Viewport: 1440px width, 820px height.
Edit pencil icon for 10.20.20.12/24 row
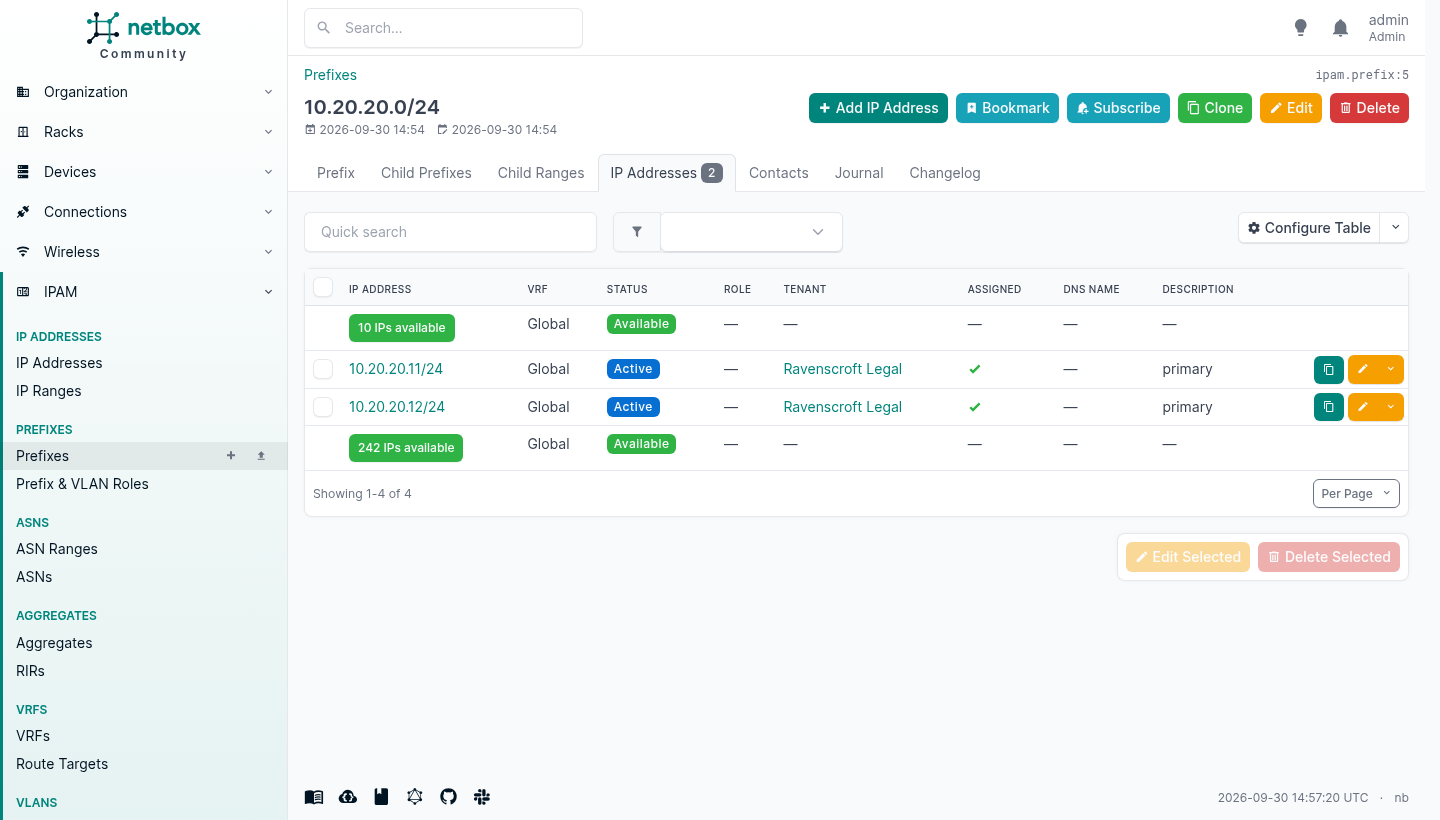(1363, 408)
